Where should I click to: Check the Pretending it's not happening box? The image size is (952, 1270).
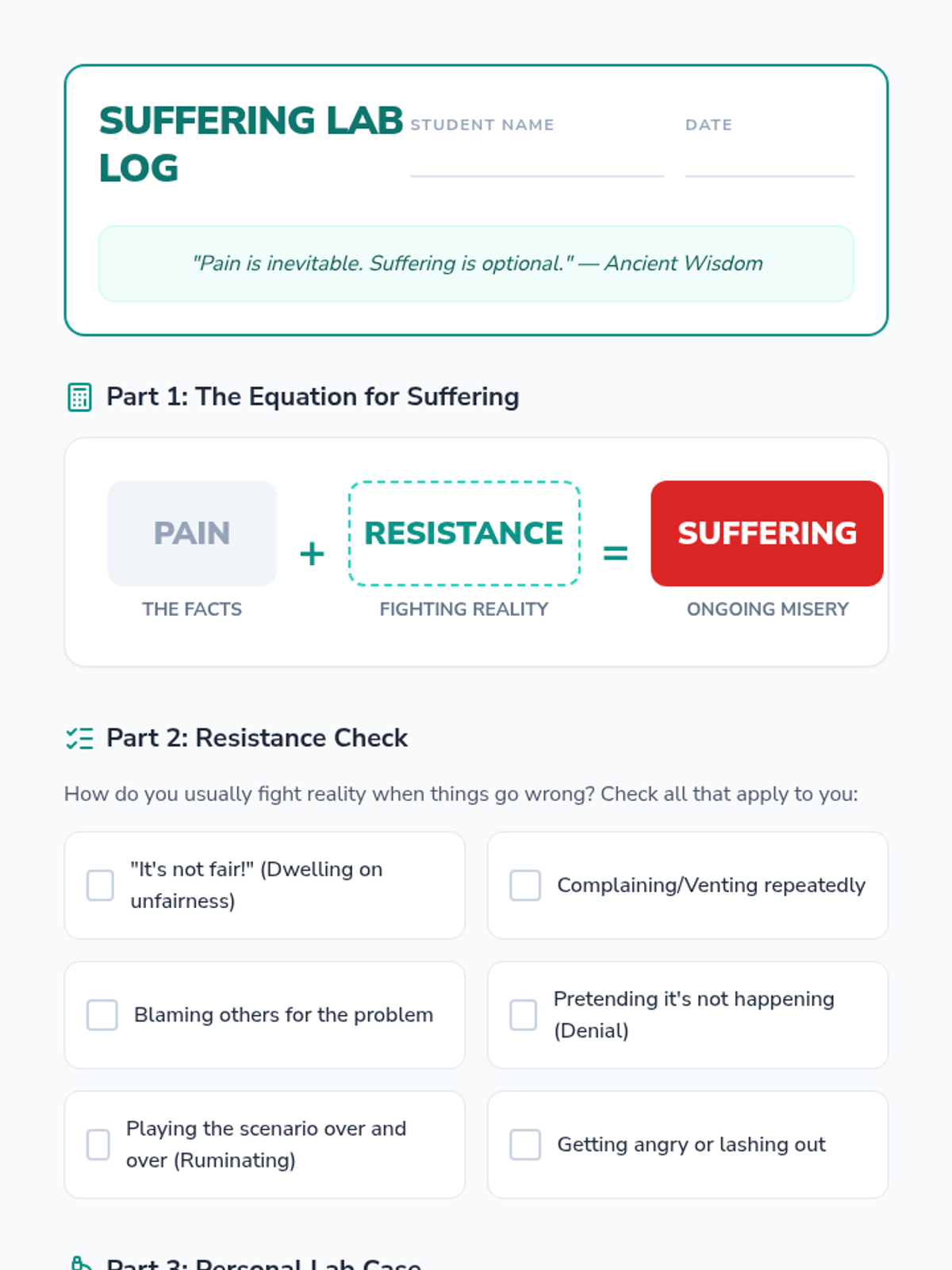coord(523,1014)
